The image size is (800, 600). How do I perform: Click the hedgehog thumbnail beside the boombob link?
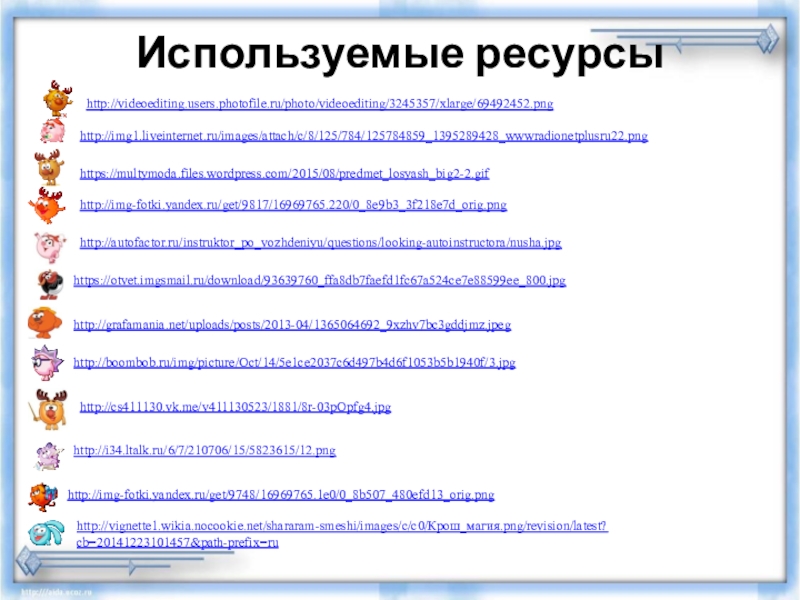[x=47, y=362]
